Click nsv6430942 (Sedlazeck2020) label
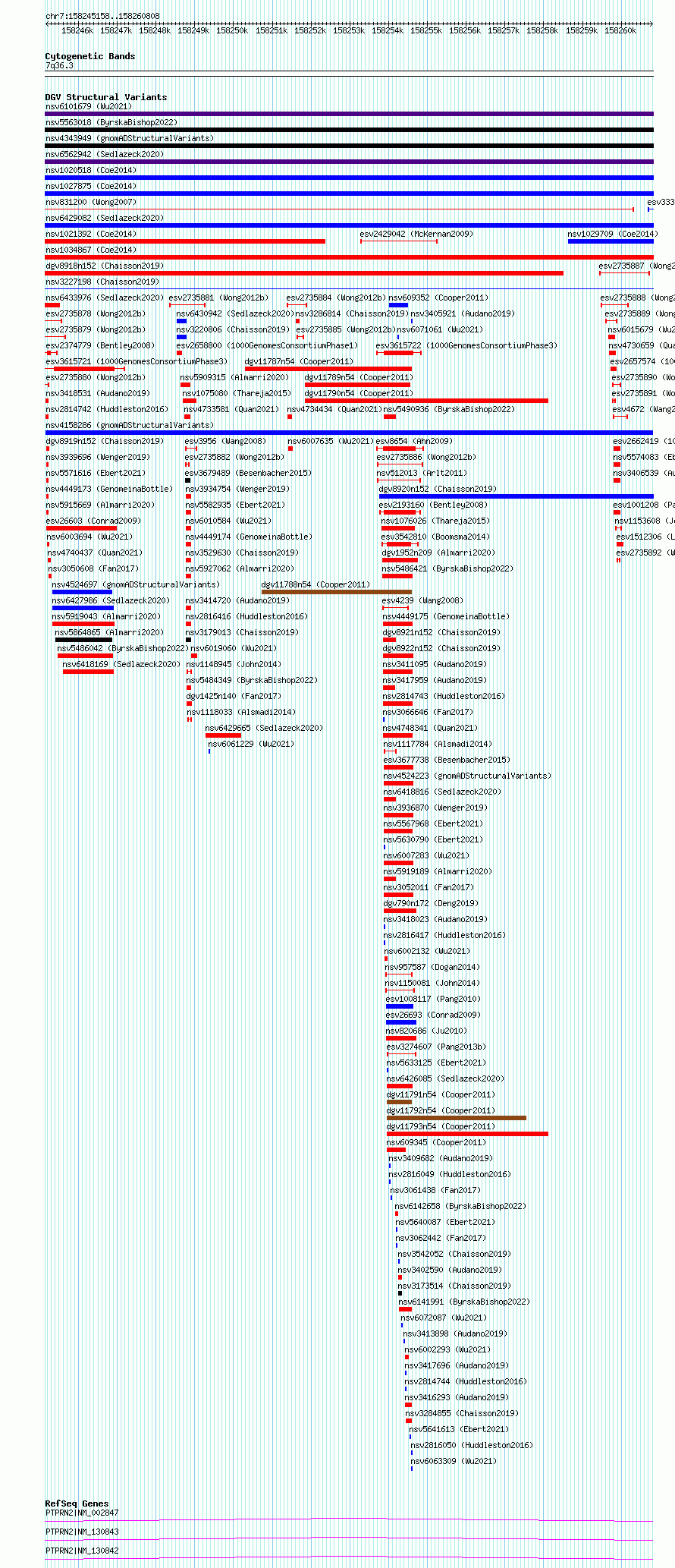Screen dimensions: 675x1568 point(235,313)
